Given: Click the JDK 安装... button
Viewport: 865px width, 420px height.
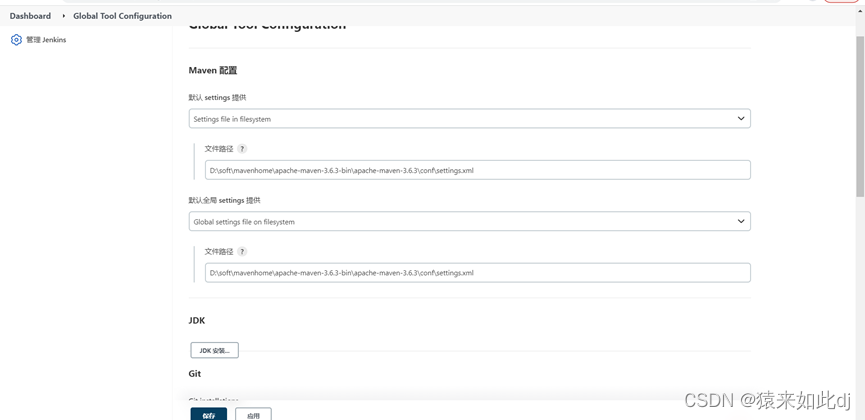Looking at the screenshot, I should (x=215, y=350).
